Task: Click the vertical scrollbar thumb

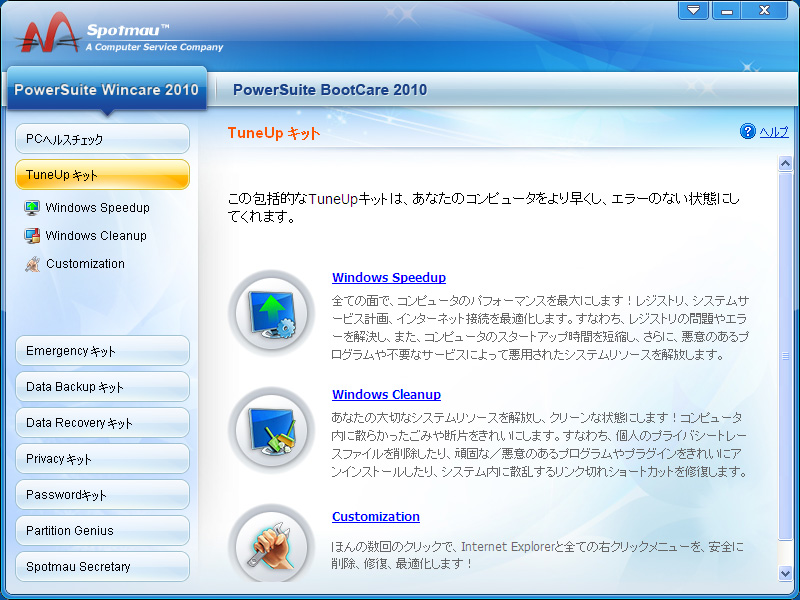Action: click(785, 356)
